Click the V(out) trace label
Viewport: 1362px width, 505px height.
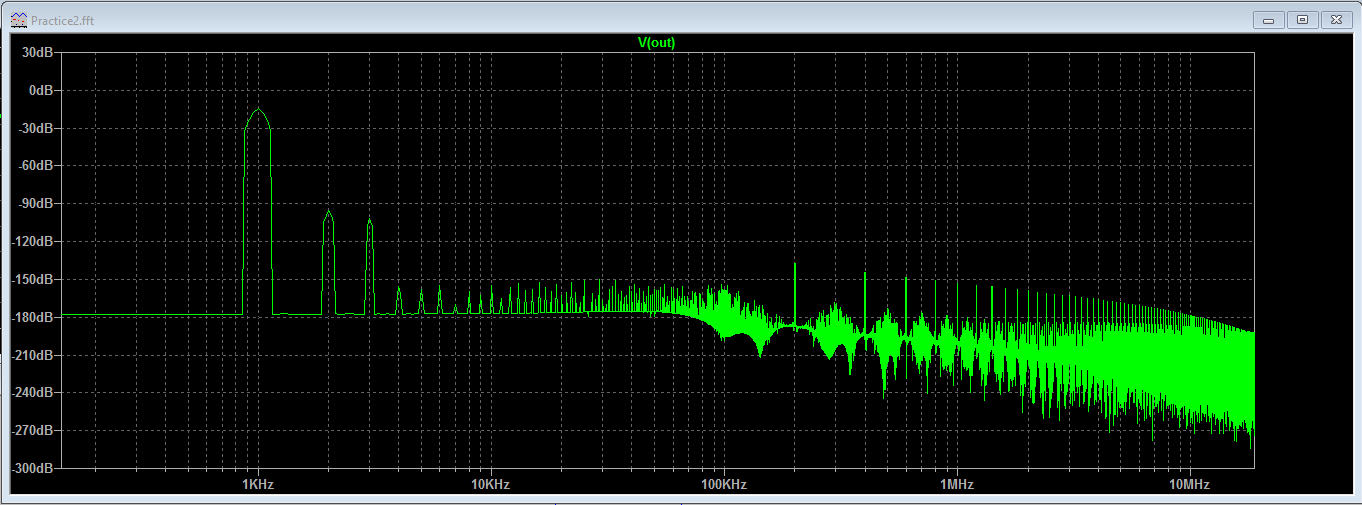tap(656, 42)
